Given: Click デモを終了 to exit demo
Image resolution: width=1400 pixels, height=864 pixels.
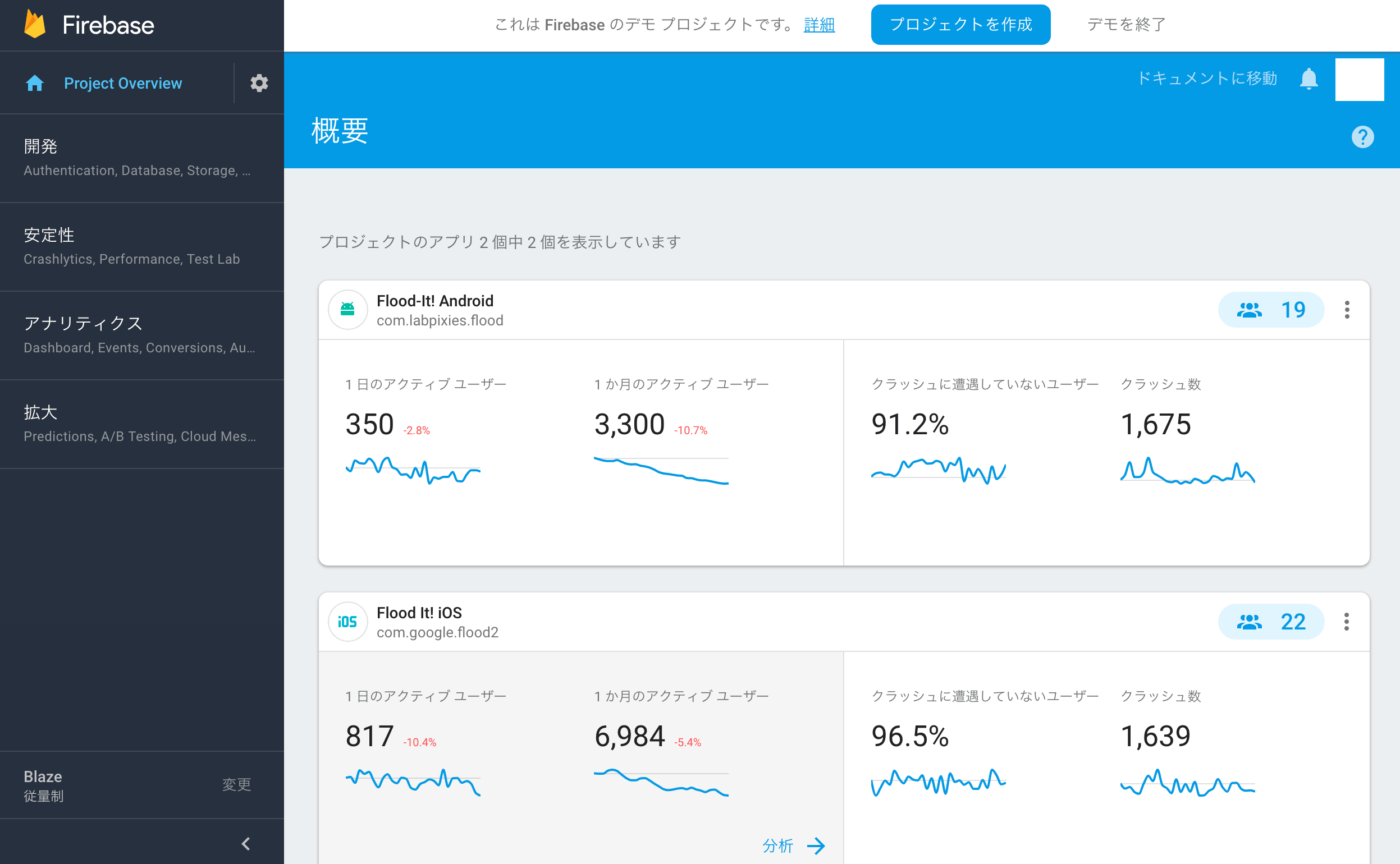Looking at the screenshot, I should tap(1126, 25).
